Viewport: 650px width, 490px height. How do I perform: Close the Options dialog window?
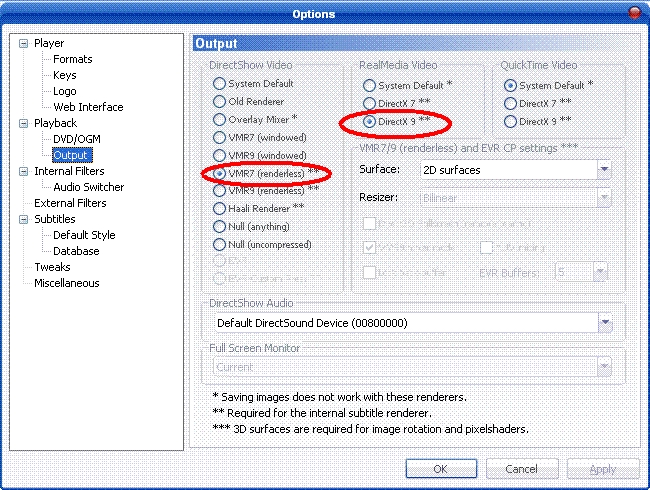[x=635, y=13]
